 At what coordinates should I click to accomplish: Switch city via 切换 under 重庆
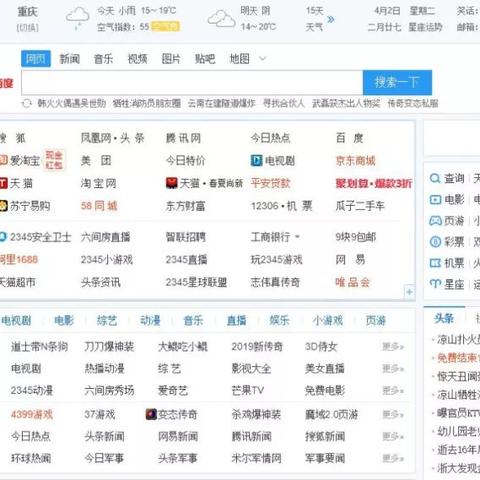[28, 28]
